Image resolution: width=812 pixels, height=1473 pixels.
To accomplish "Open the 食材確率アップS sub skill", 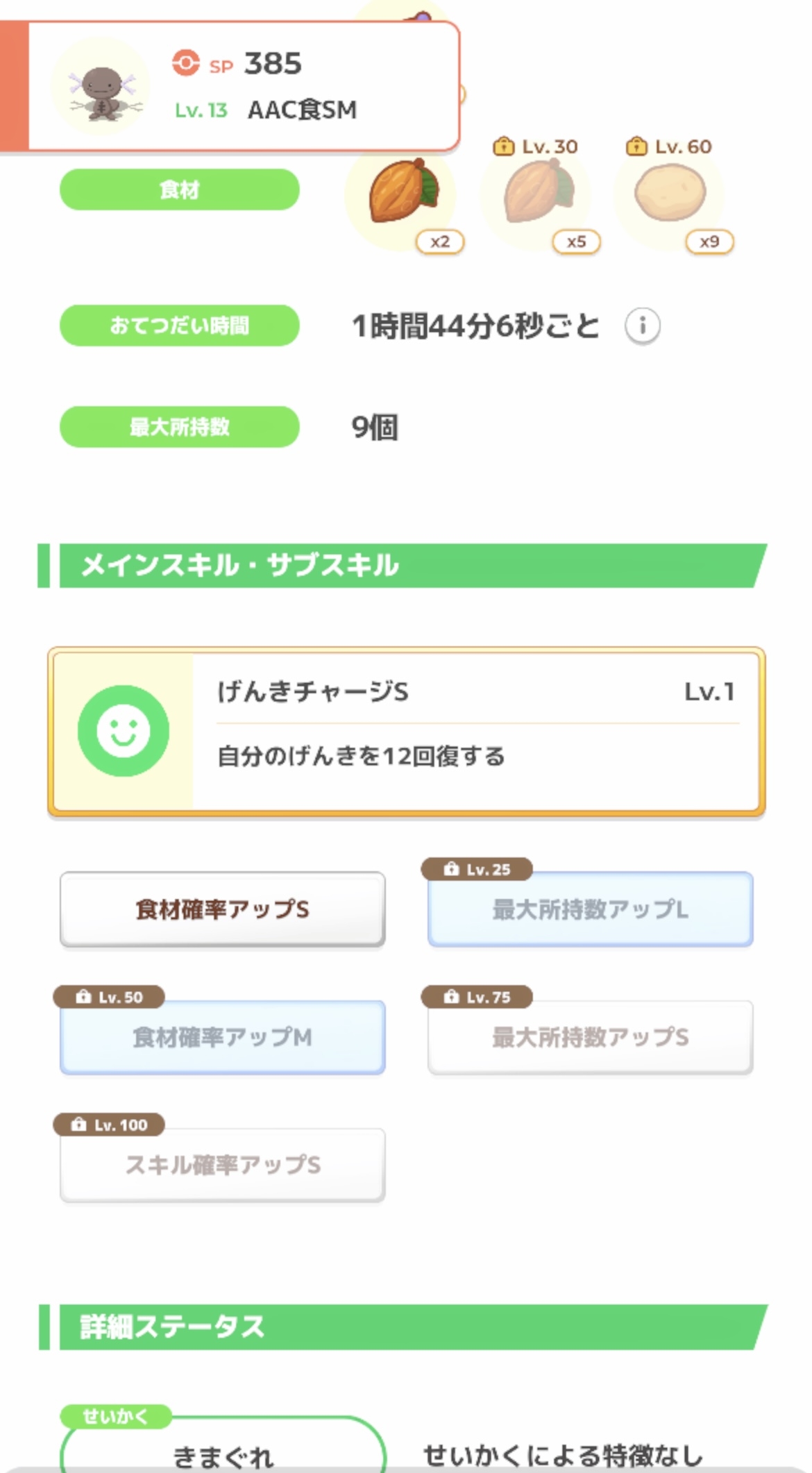I will [x=222, y=909].
